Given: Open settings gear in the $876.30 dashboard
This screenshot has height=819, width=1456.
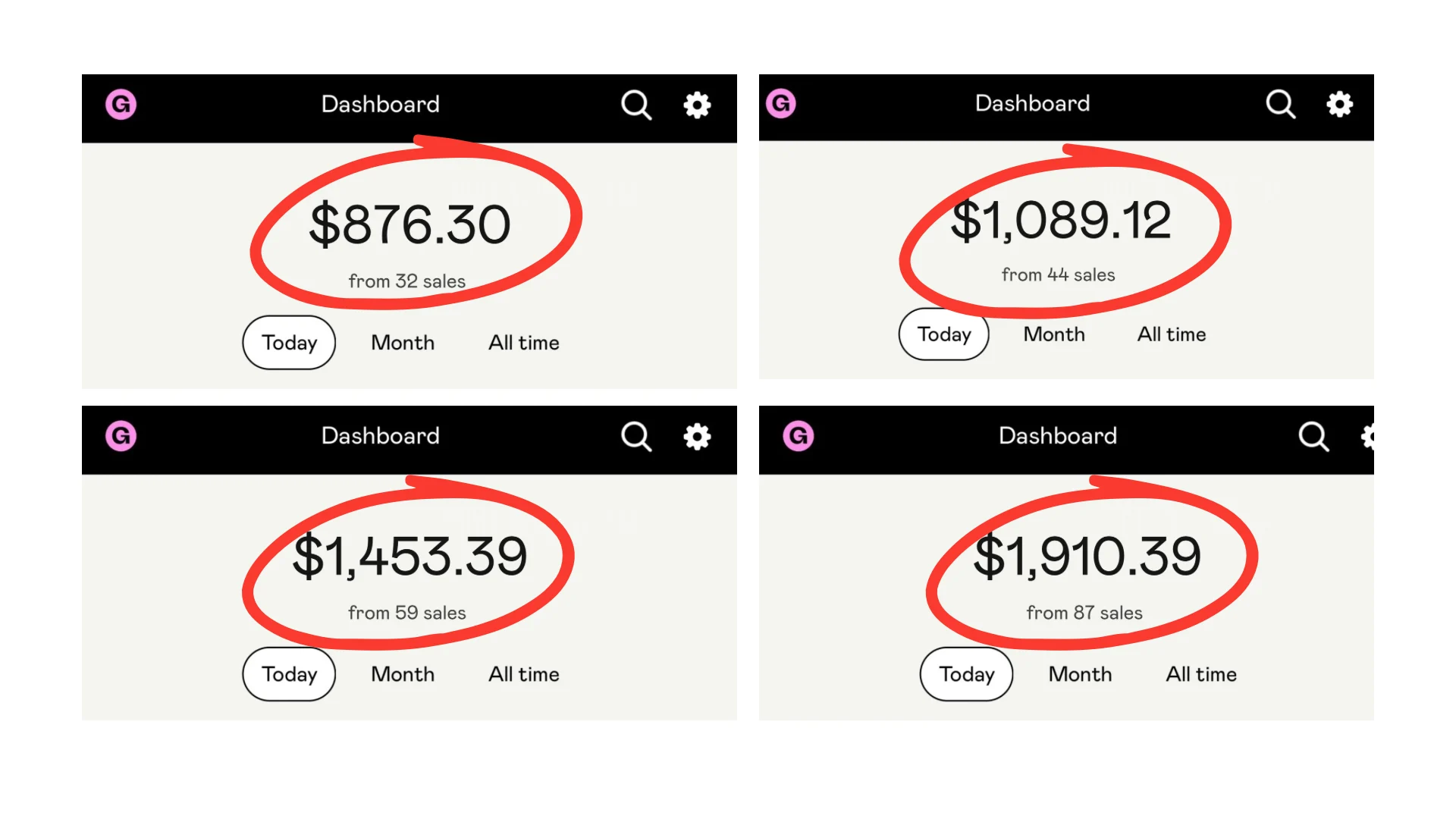Looking at the screenshot, I should (x=697, y=105).
